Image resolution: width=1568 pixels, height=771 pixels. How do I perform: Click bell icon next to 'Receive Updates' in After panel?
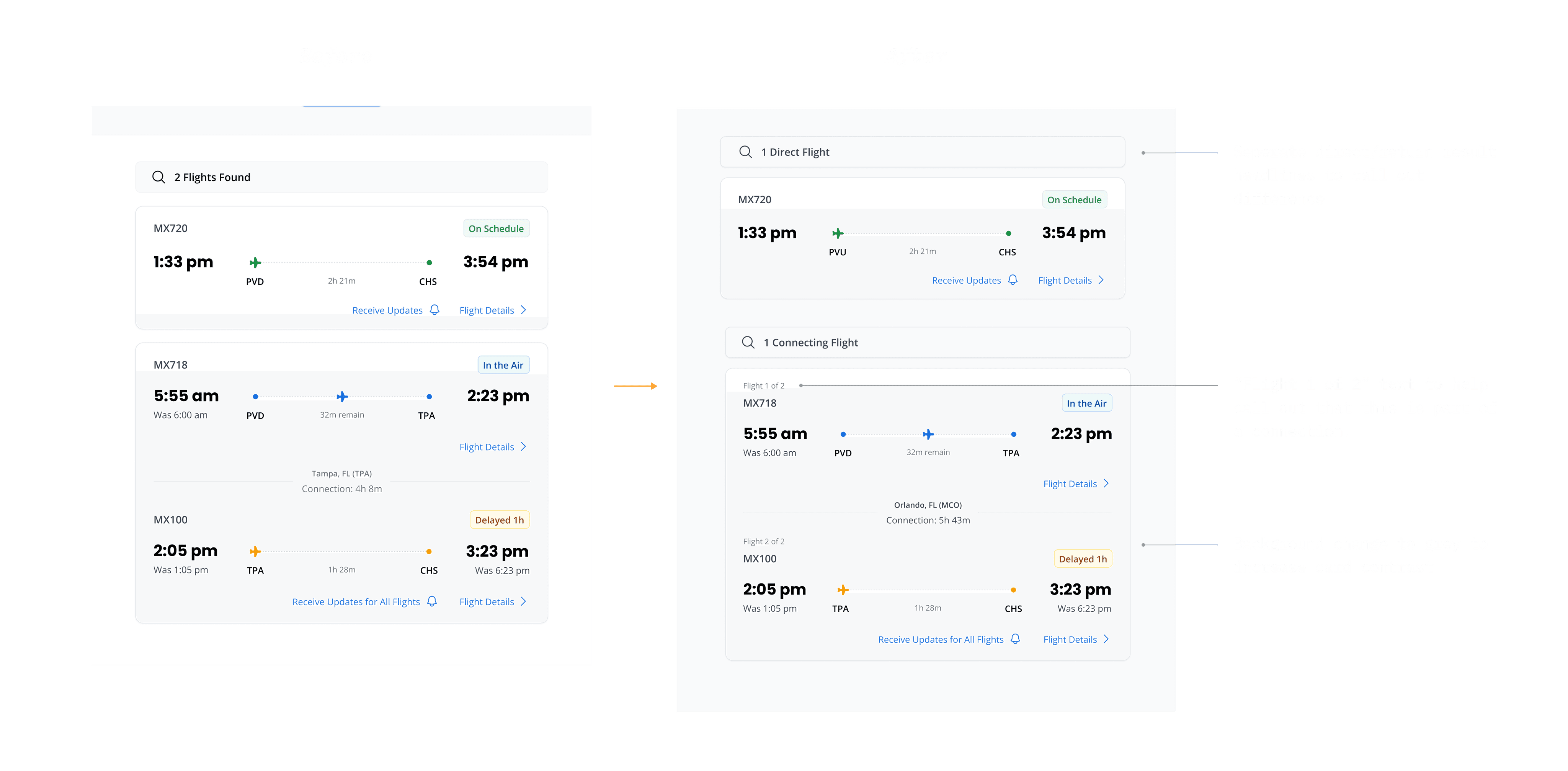pyautogui.click(x=1012, y=280)
